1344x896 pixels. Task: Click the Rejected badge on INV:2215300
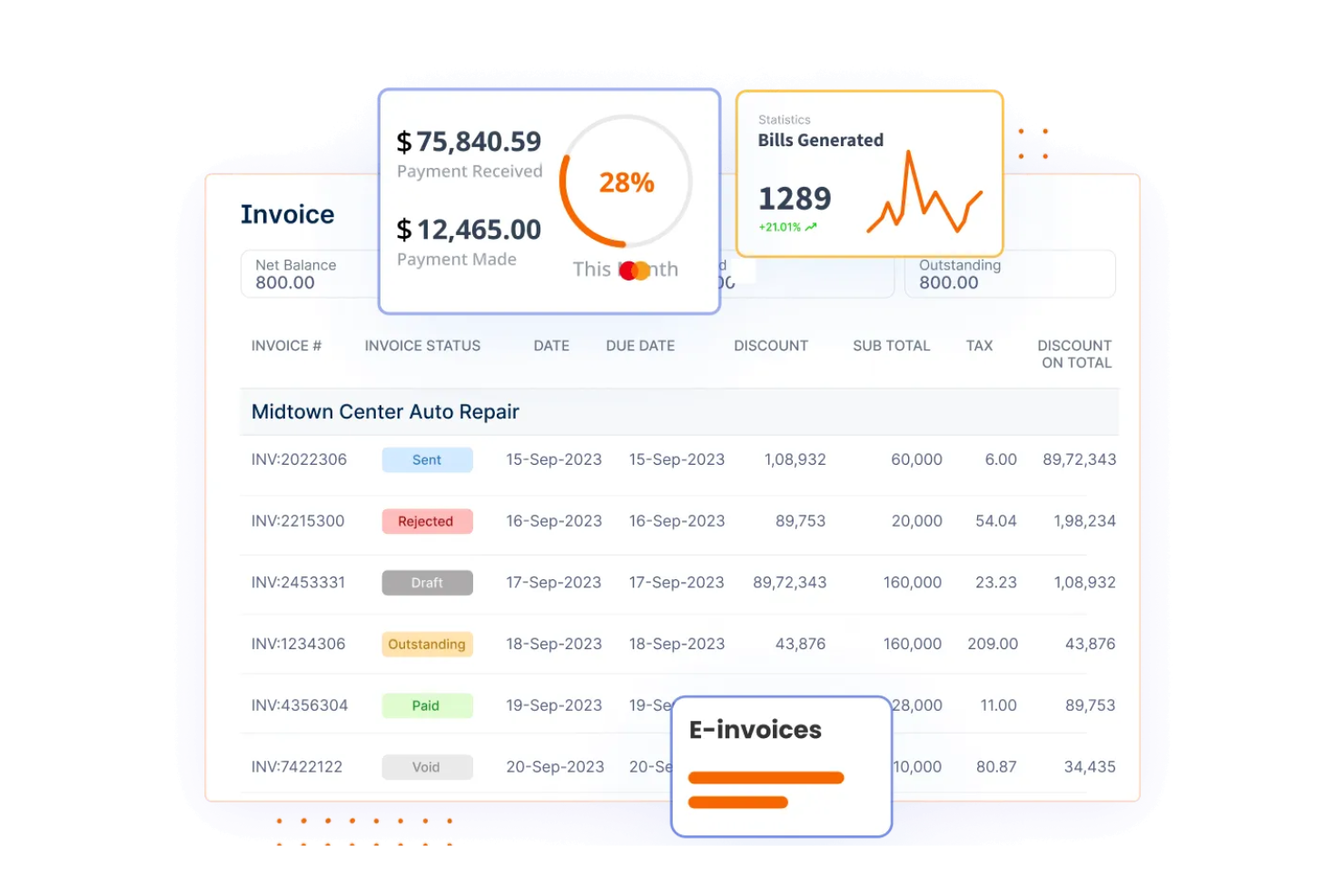tap(427, 521)
